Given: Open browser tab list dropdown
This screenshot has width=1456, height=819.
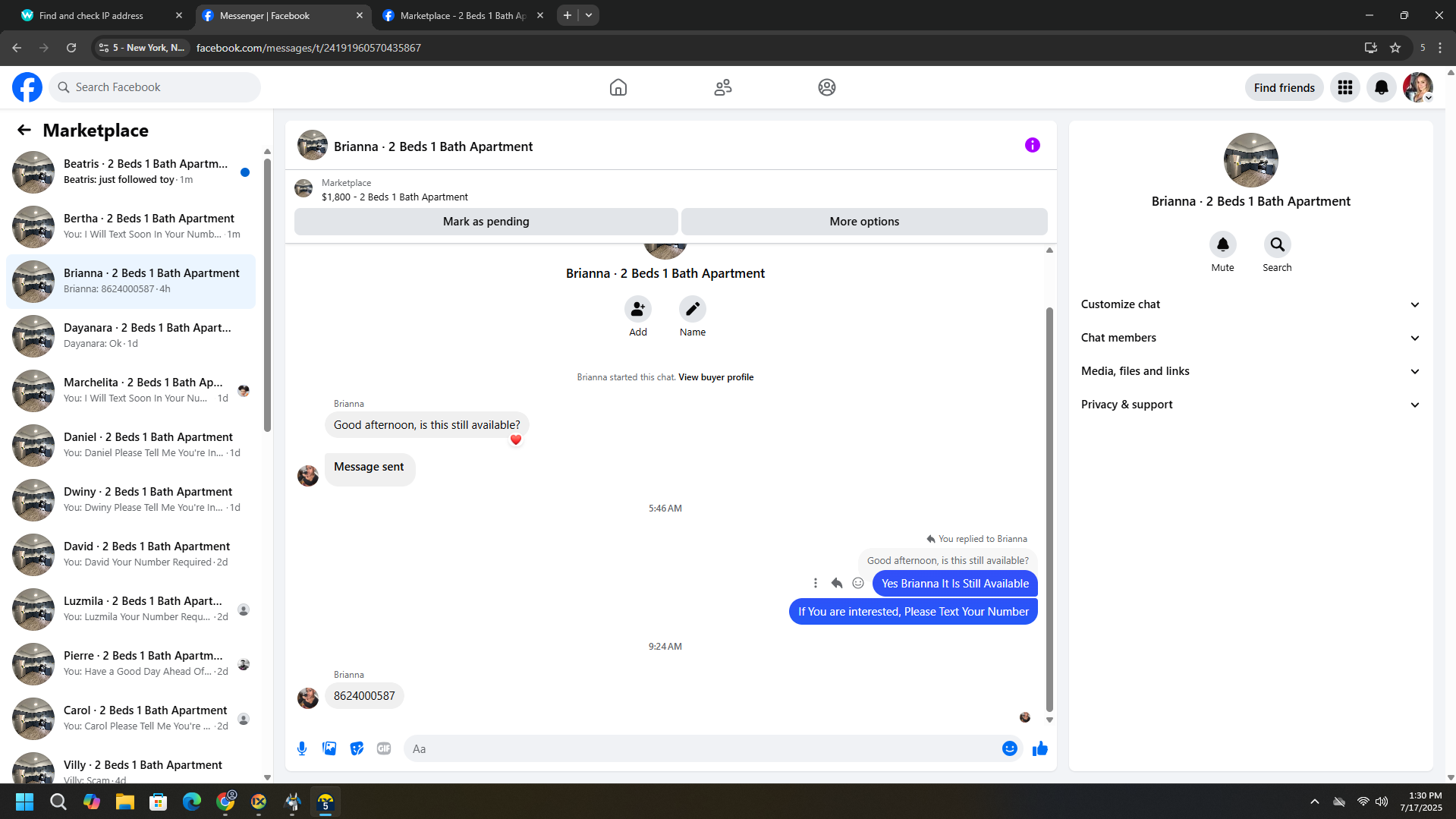Looking at the screenshot, I should click(x=589, y=15).
